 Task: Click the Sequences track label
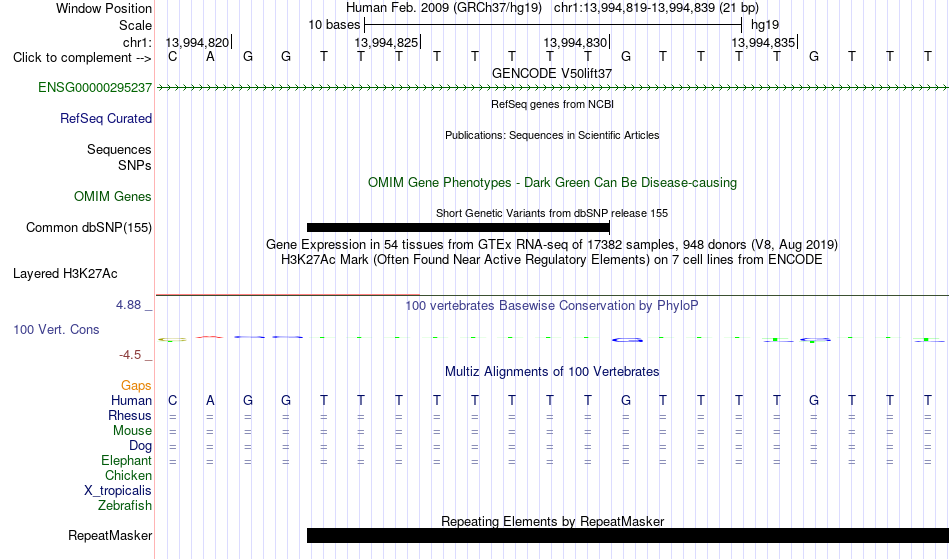[119, 150]
